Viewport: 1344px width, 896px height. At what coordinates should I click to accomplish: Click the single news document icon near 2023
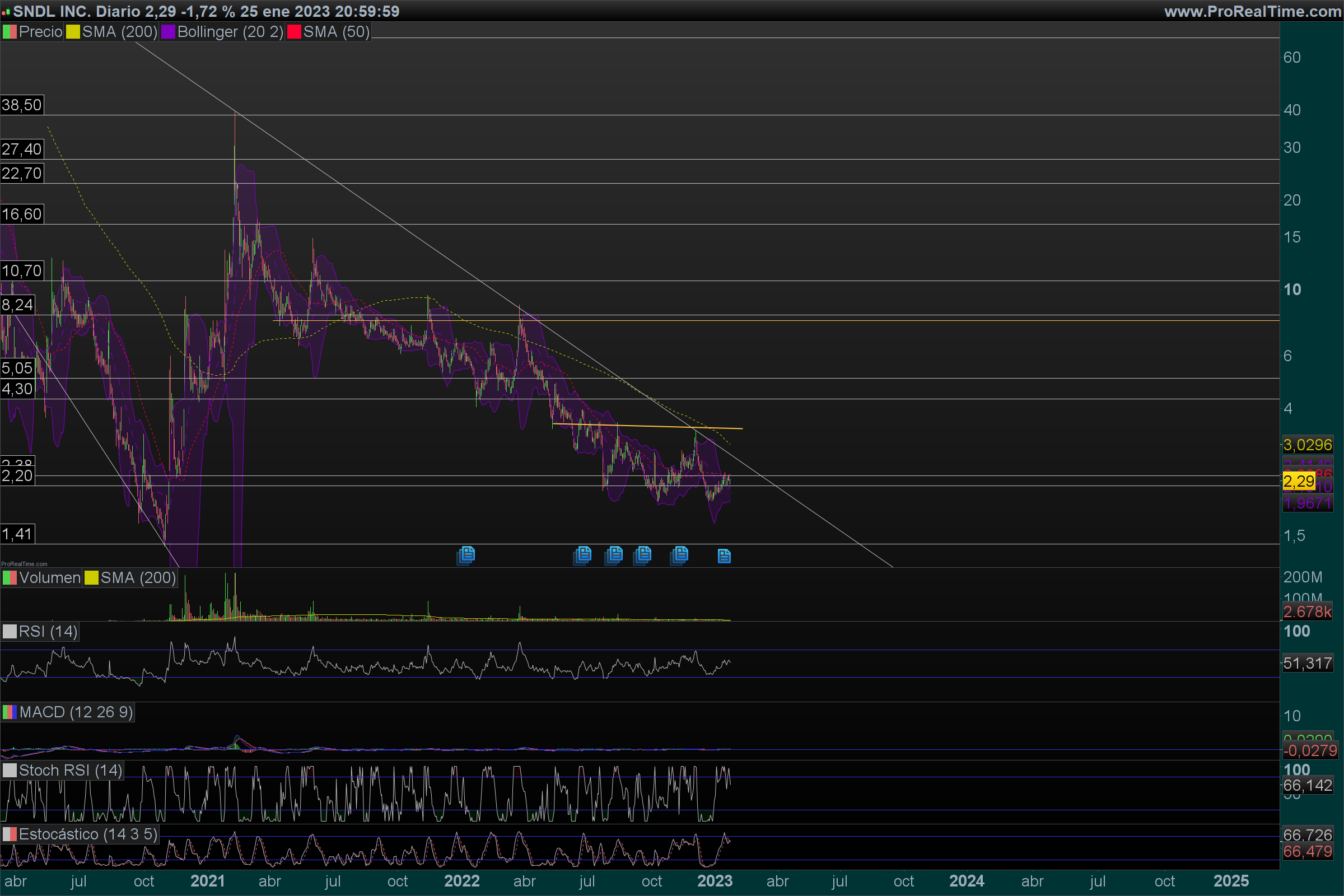(x=724, y=556)
